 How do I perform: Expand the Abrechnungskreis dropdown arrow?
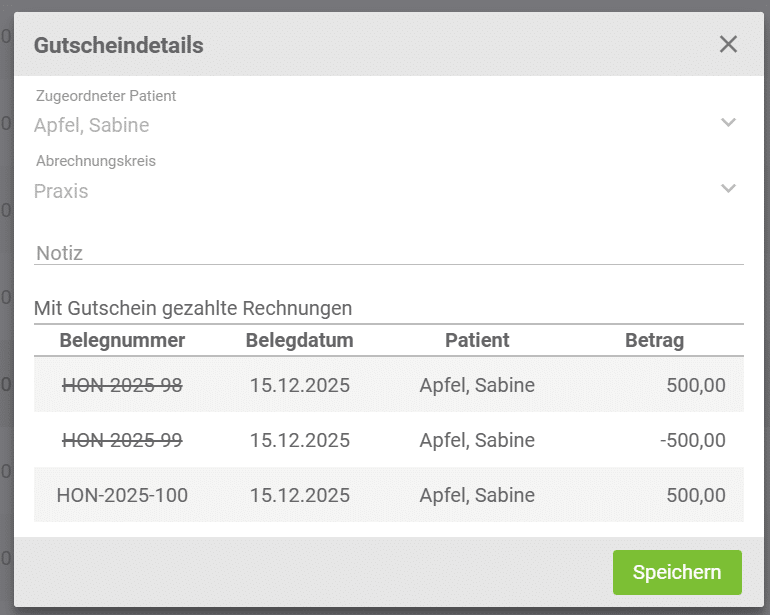point(728,189)
